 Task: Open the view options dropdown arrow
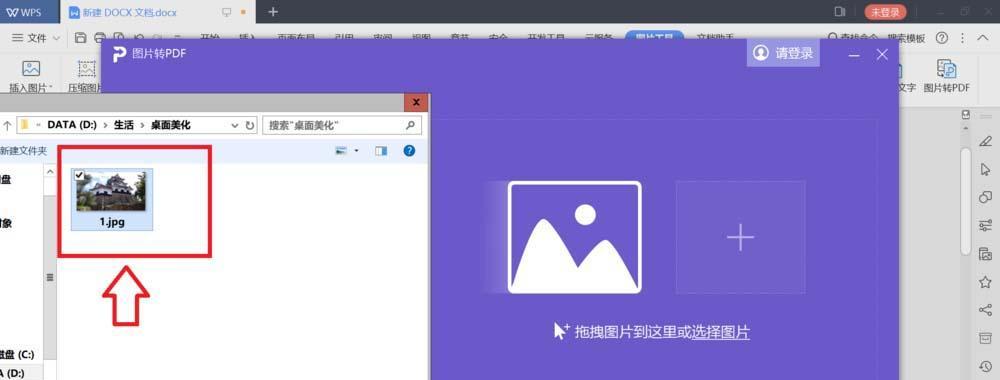(x=356, y=151)
